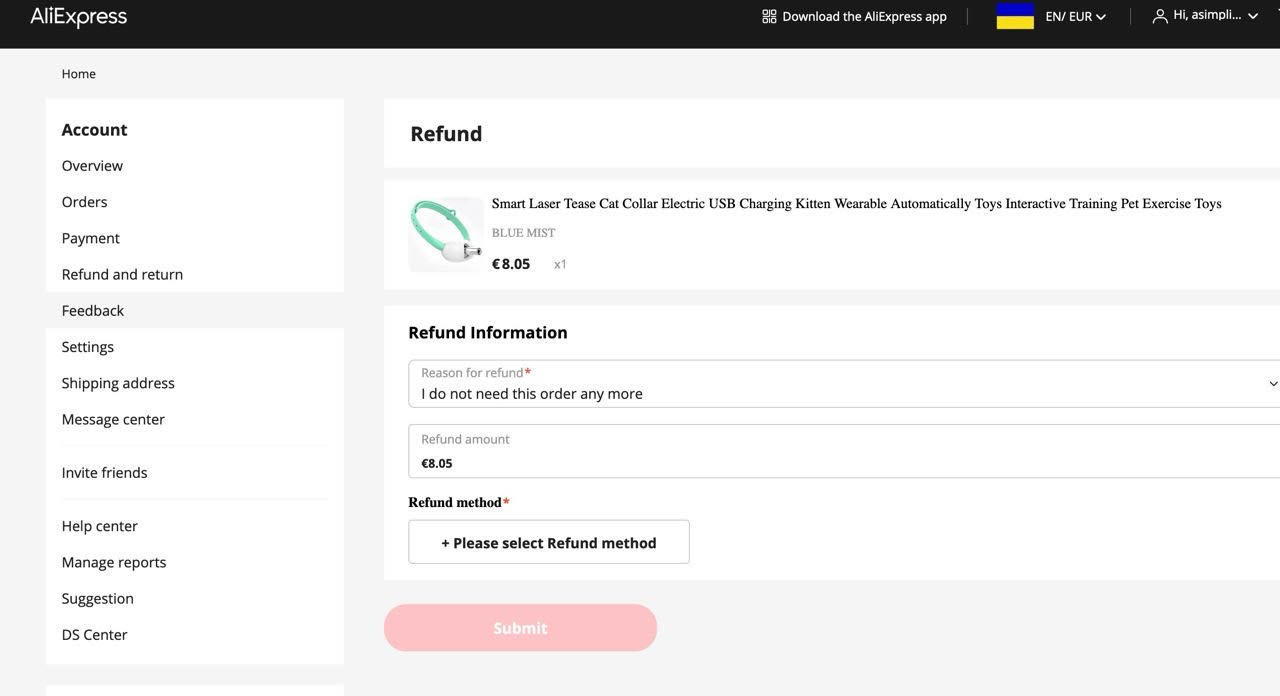Open Refund and return sidebar item

(x=122, y=274)
